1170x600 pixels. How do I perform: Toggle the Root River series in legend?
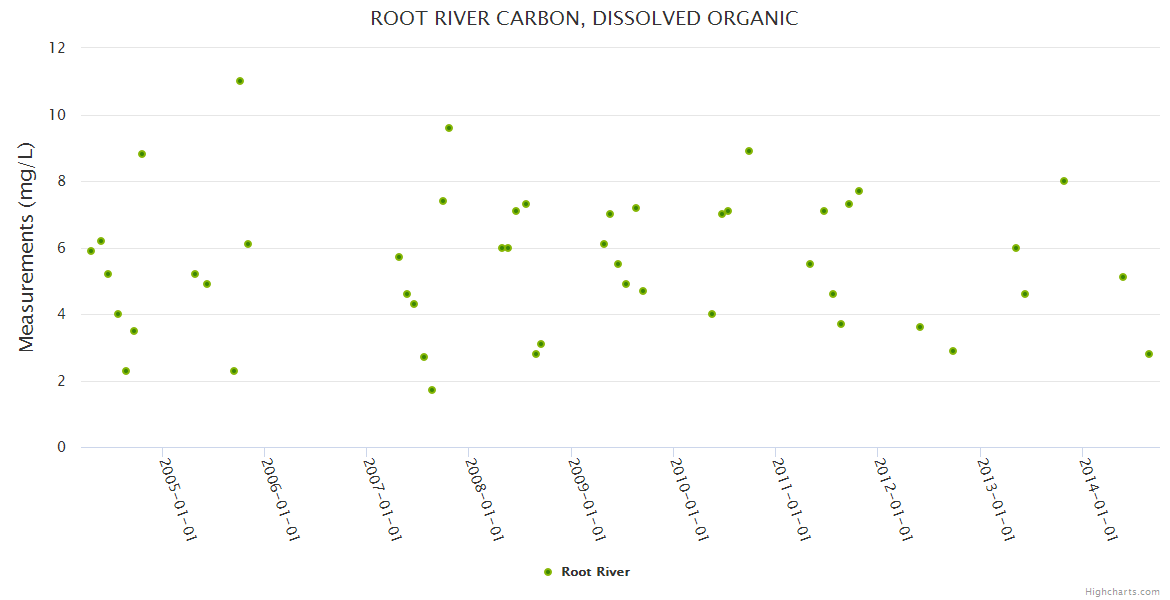click(595, 572)
